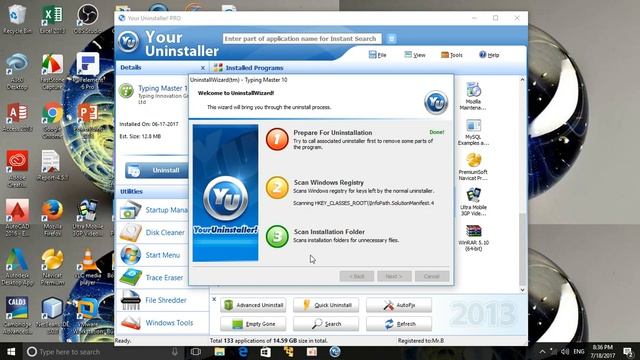Click the Next button in UninstallWizard

tap(394, 276)
